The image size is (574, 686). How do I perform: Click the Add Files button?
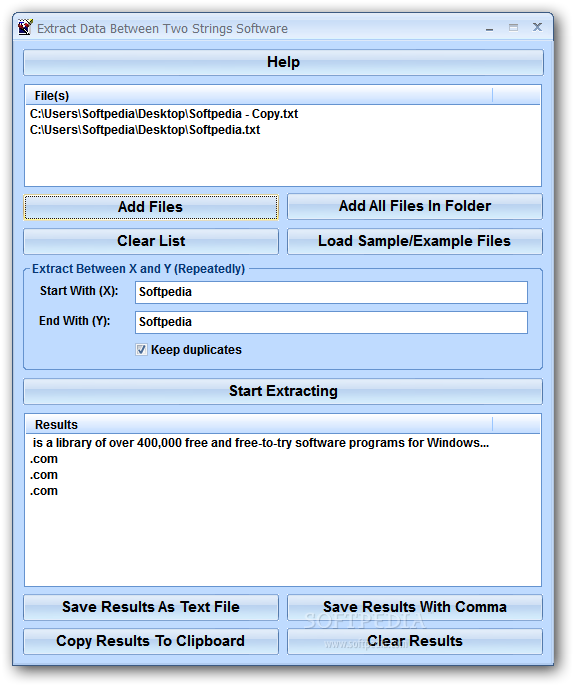[151, 207]
